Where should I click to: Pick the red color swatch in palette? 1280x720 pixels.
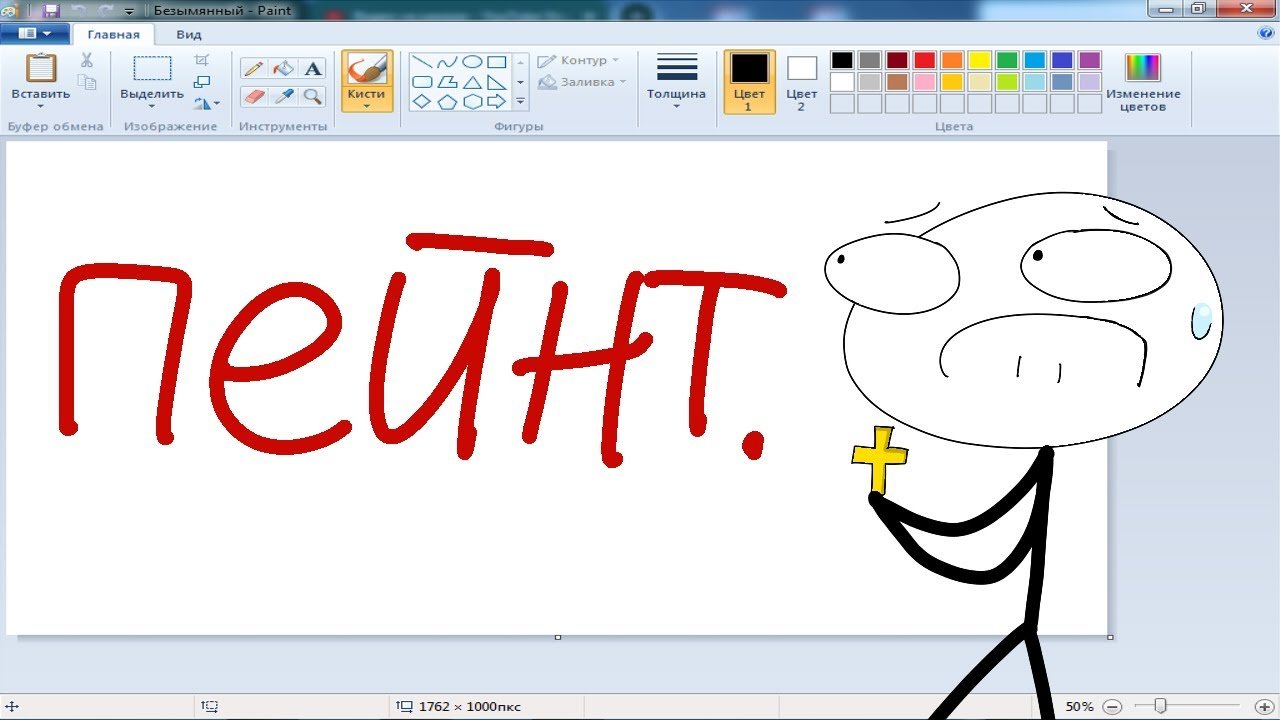pos(924,60)
